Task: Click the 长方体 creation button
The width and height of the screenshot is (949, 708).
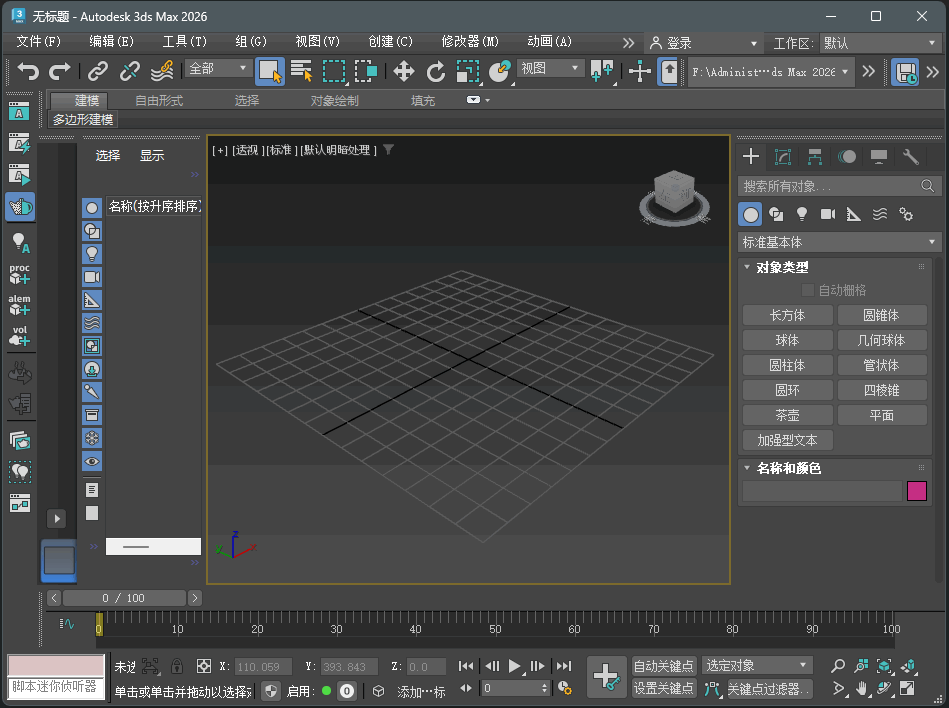Action: (x=787, y=314)
